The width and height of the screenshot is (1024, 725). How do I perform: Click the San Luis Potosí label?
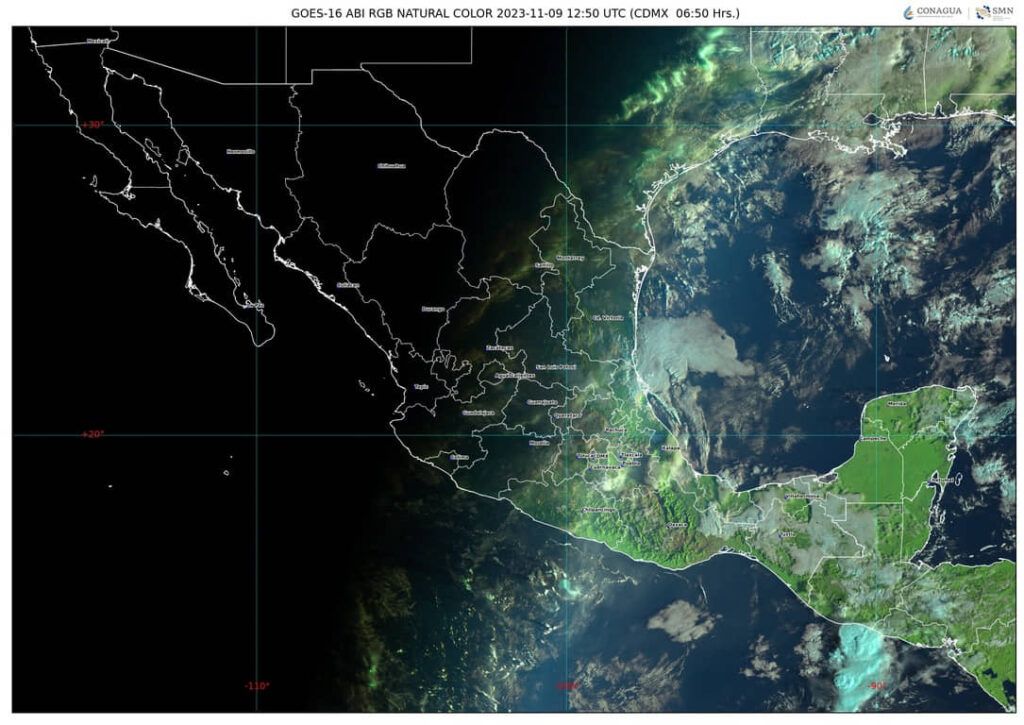pos(553,367)
